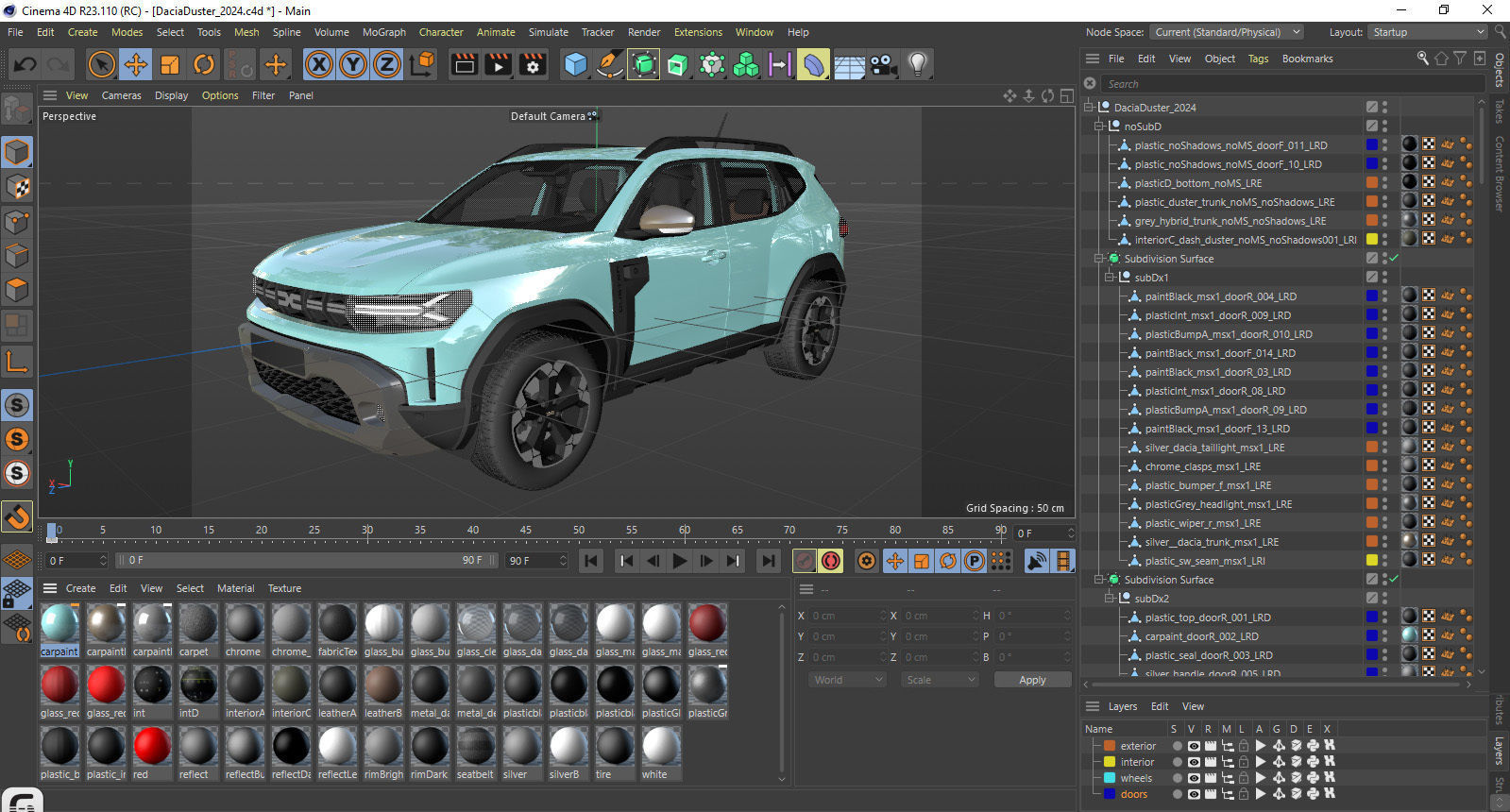Select the red material thumbnail
This screenshot has height=812, width=1510.
click(152, 746)
